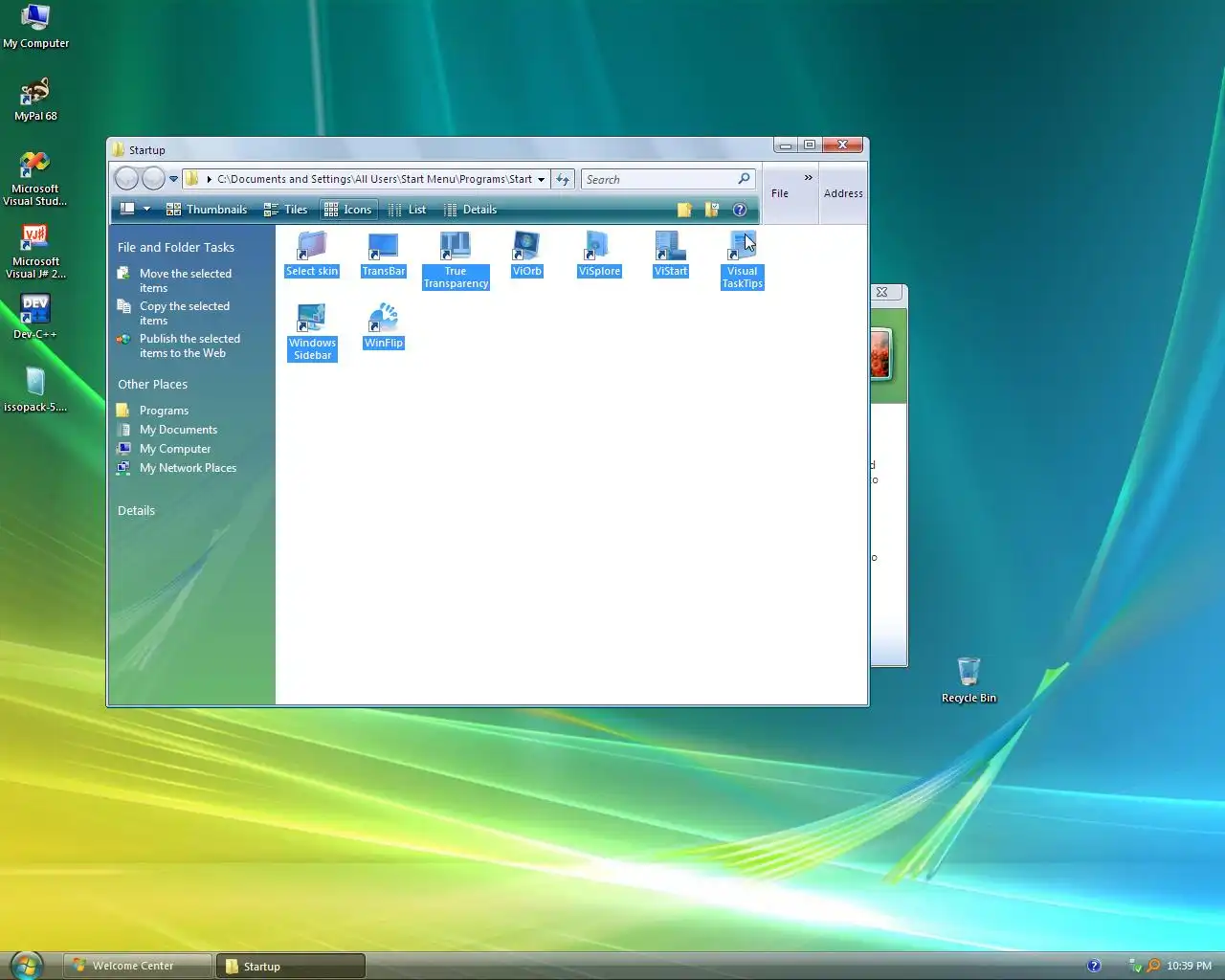Switch to Details view
The image size is (1225, 980).
470,210
